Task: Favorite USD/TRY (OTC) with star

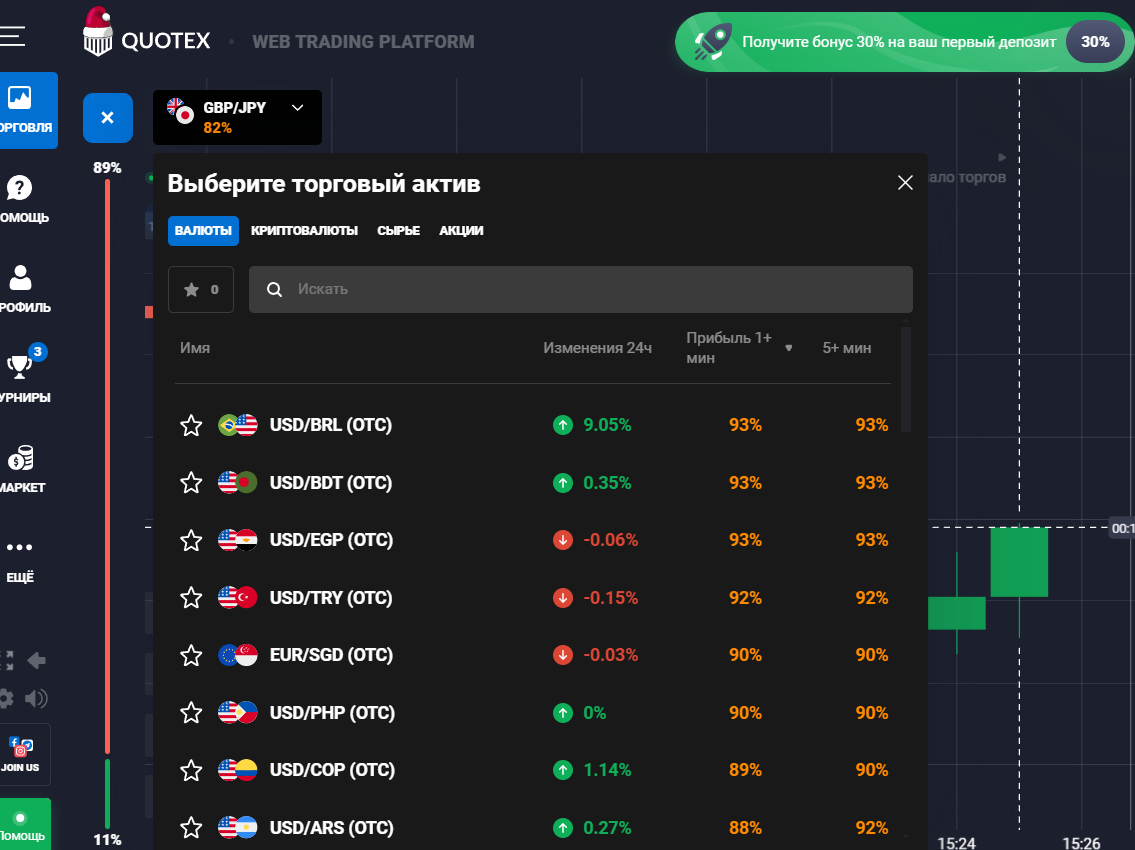Action: pyautogui.click(x=191, y=597)
